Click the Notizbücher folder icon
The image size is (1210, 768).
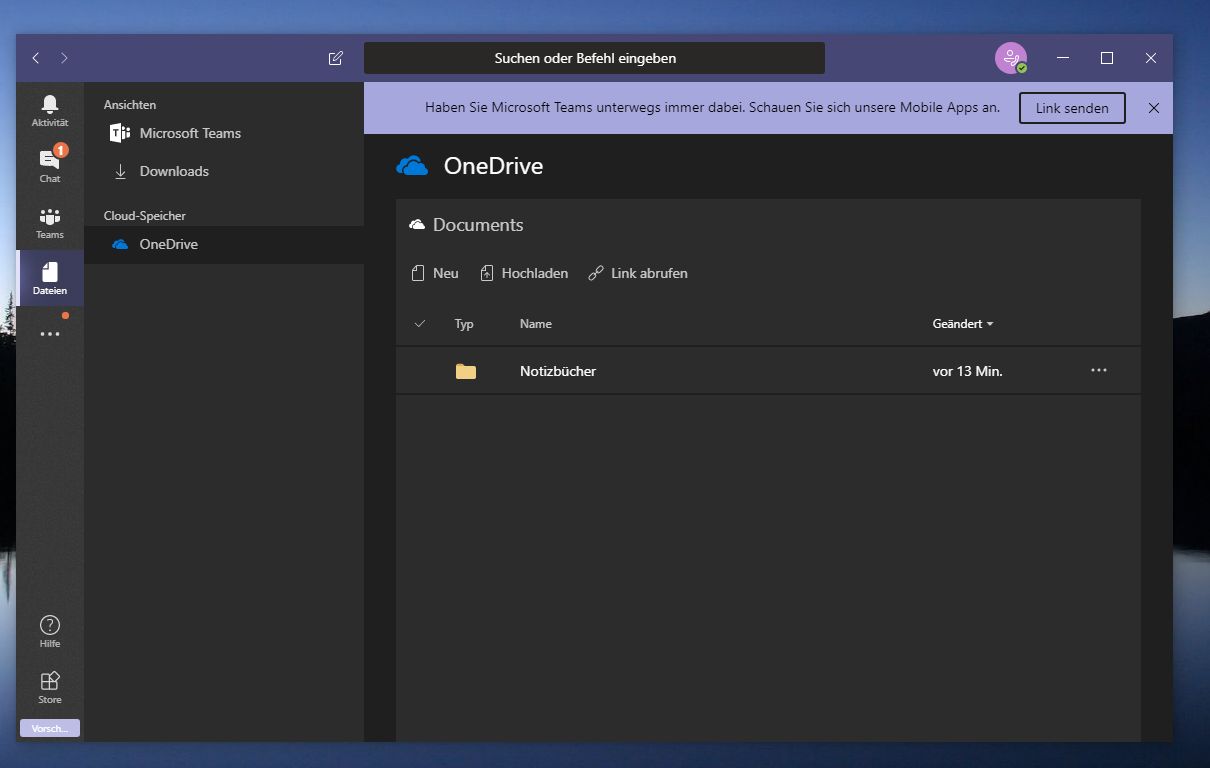coord(466,371)
